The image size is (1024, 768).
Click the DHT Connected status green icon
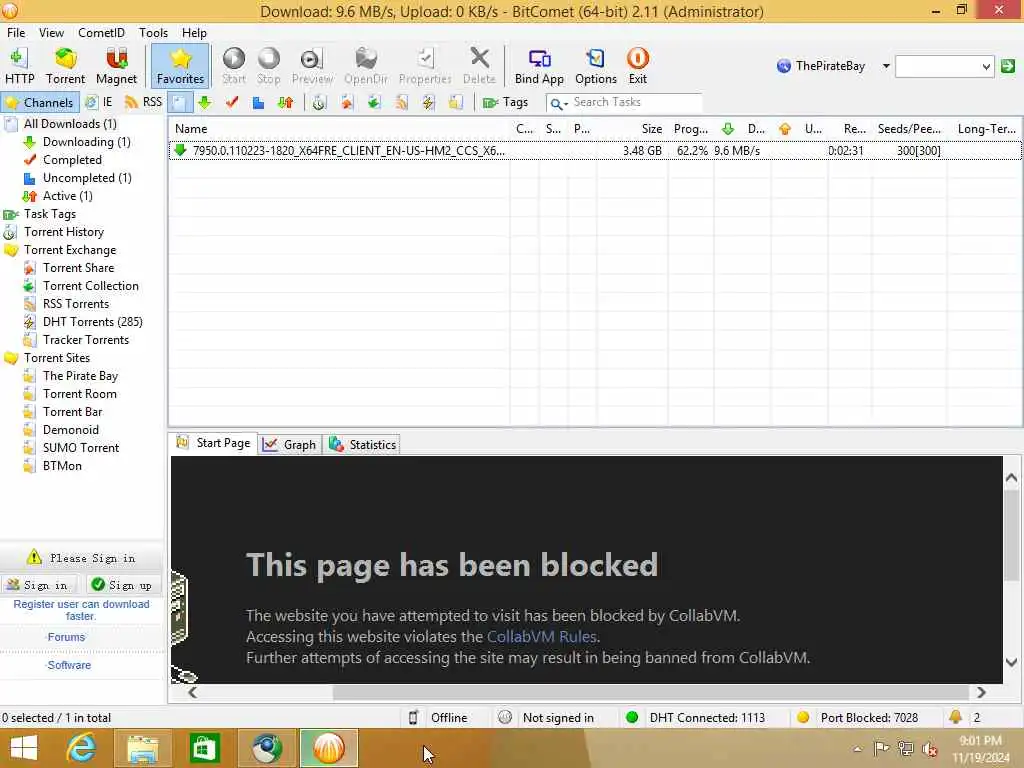632,718
